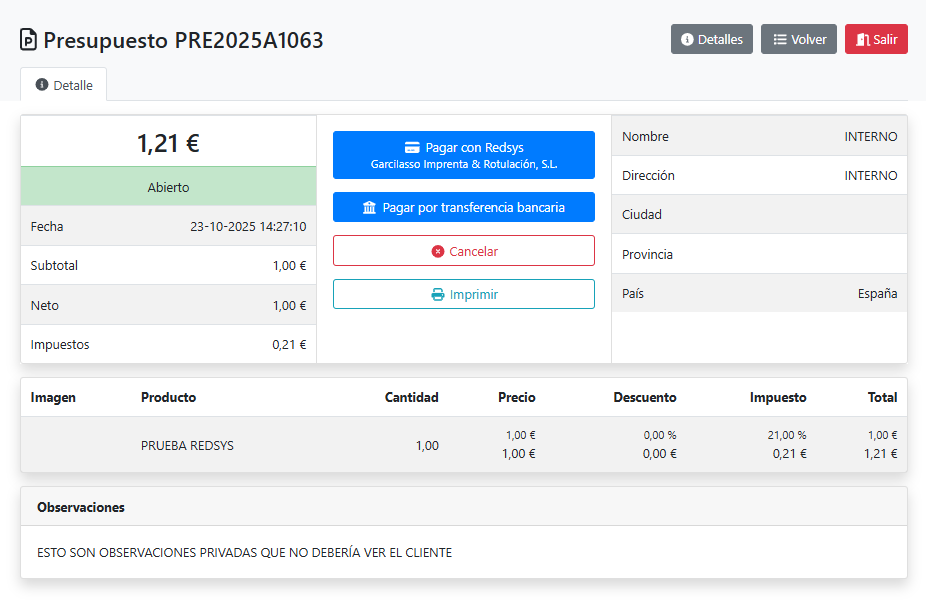Click the Observaciones section header
This screenshot has width=926, height=603.
(81, 507)
